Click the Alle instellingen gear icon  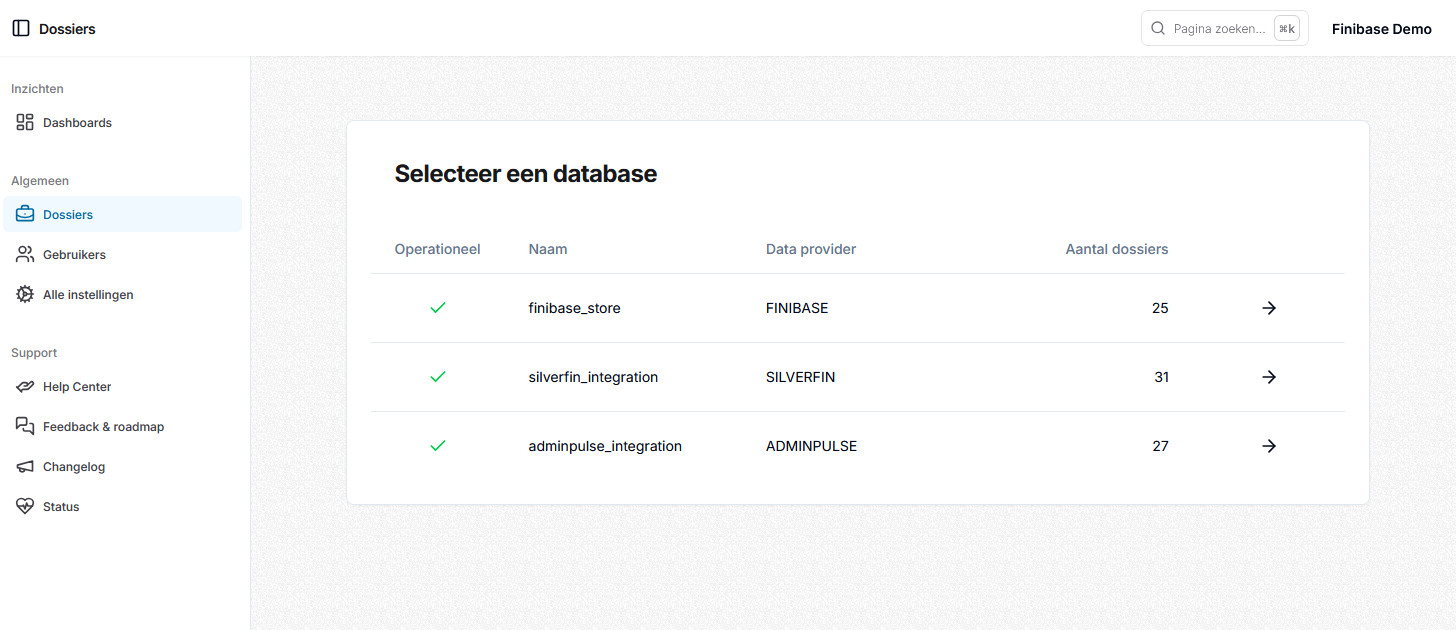point(25,294)
